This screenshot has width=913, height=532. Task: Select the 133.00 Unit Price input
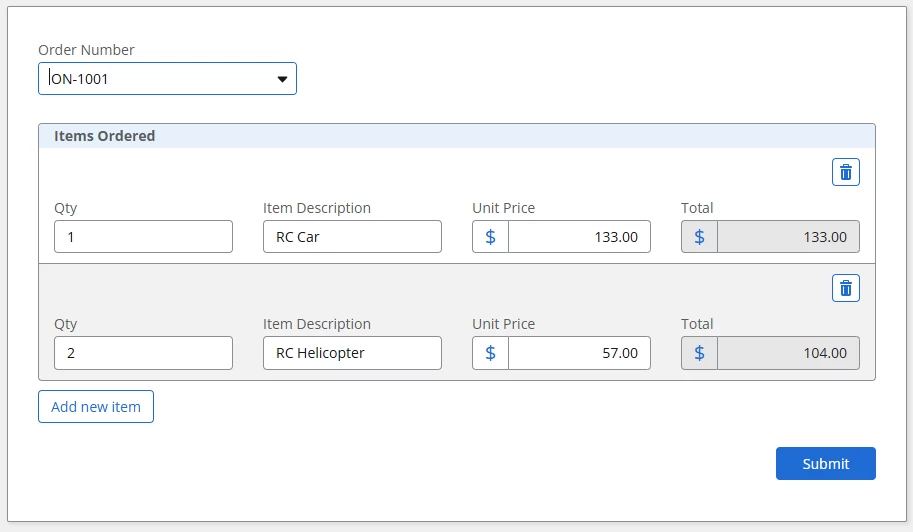point(579,237)
